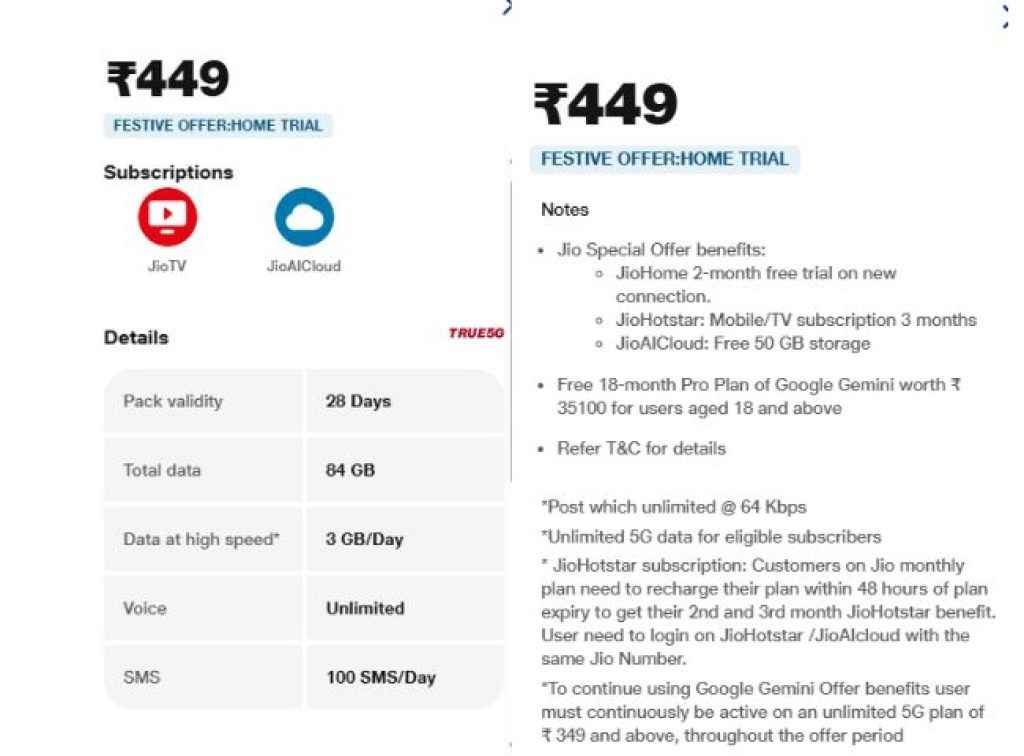Expand the Notes section
This screenshot has height=756, width=1024.
(x=565, y=210)
